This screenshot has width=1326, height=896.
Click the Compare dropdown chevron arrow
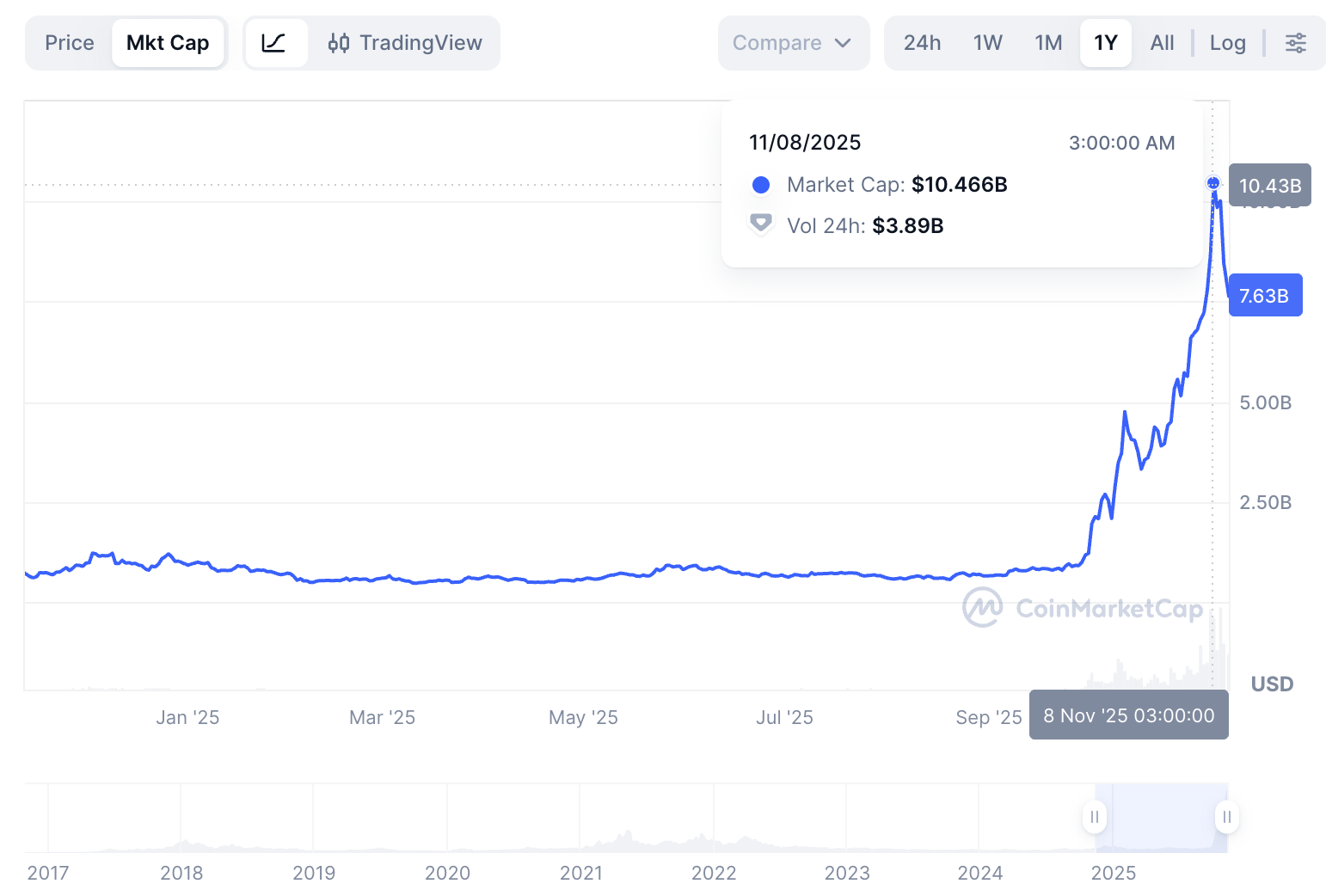(843, 43)
